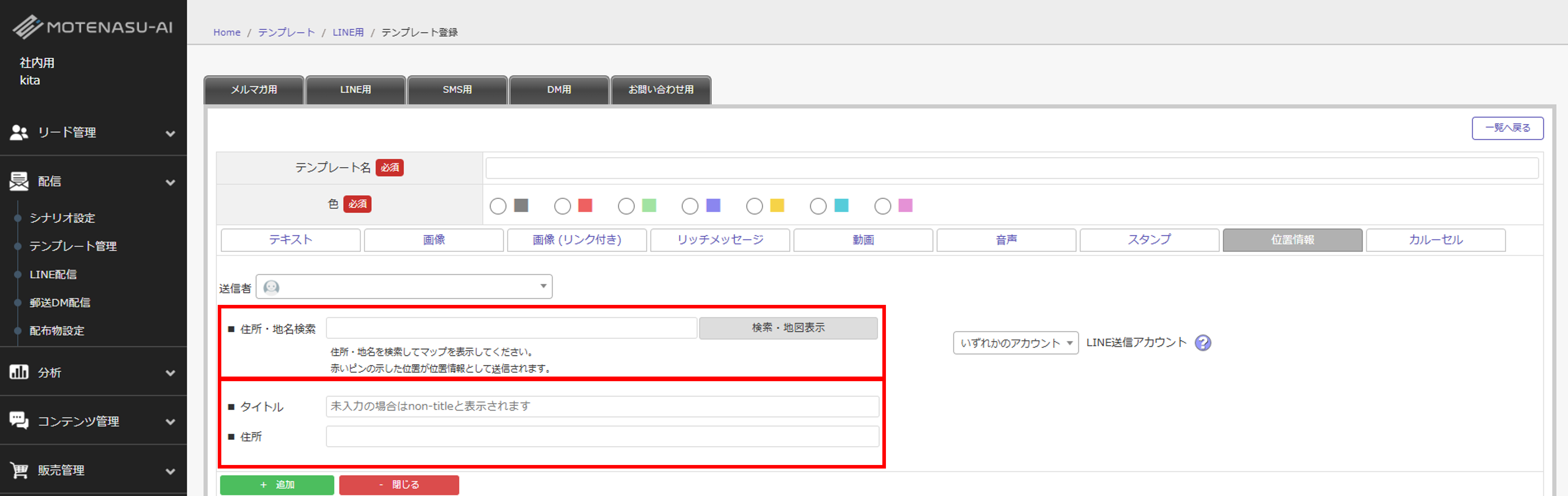Click the リード管理 people icon
Viewport: 1568px width, 496px height.
coord(19,132)
